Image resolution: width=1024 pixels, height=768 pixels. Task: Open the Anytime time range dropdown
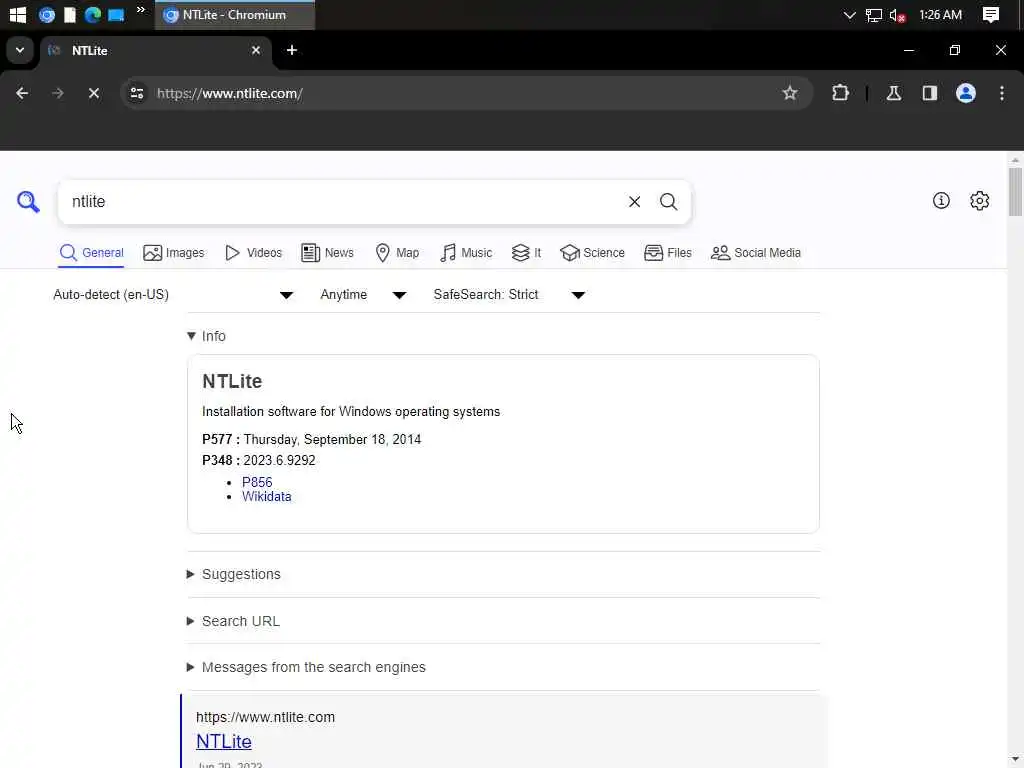click(x=363, y=295)
